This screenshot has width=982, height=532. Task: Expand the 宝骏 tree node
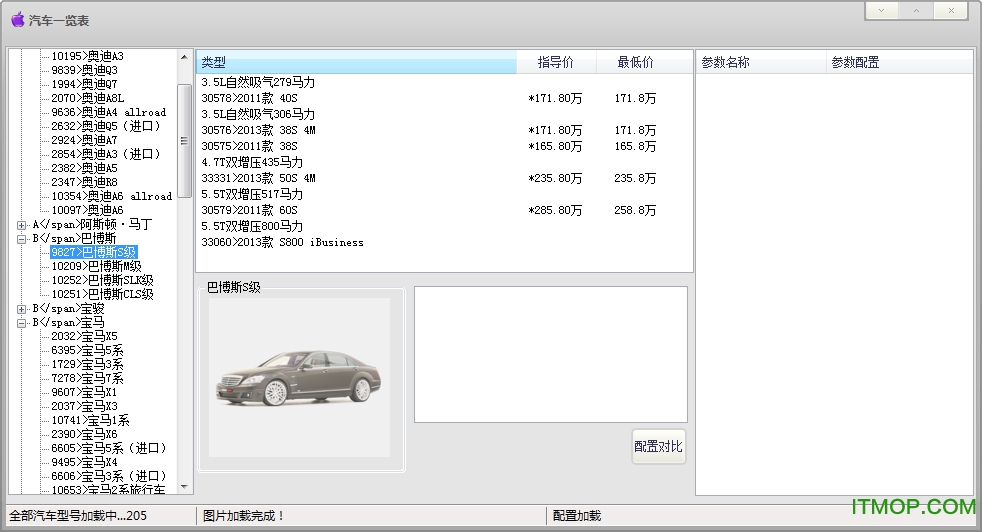click(22, 309)
